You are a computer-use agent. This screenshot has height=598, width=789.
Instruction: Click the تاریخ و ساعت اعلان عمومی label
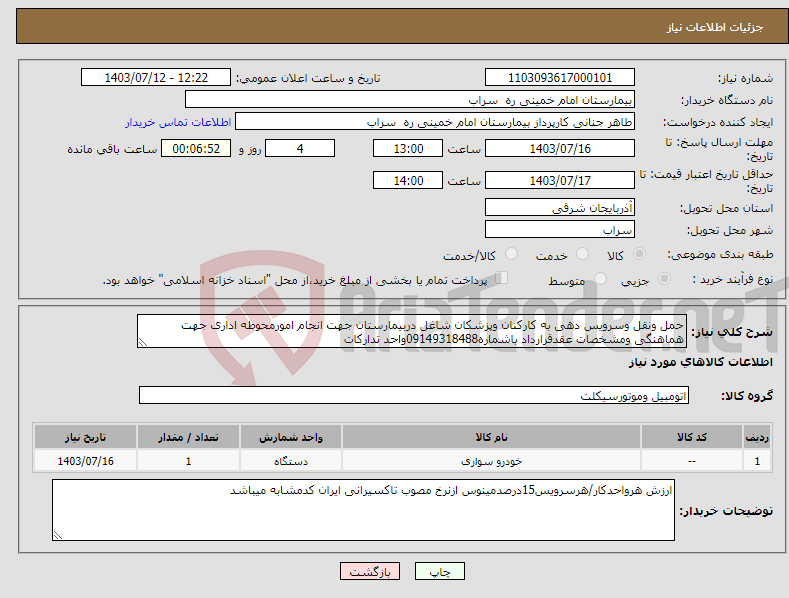pos(308,79)
